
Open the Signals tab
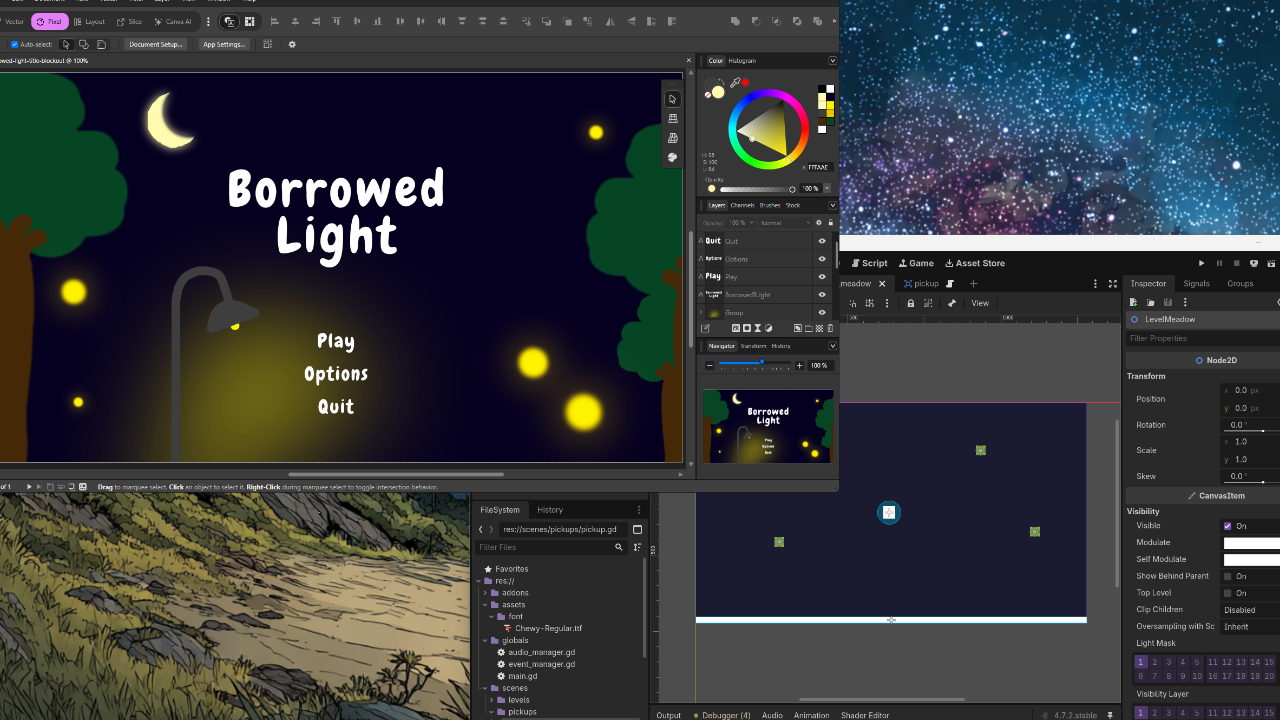pos(1196,284)
